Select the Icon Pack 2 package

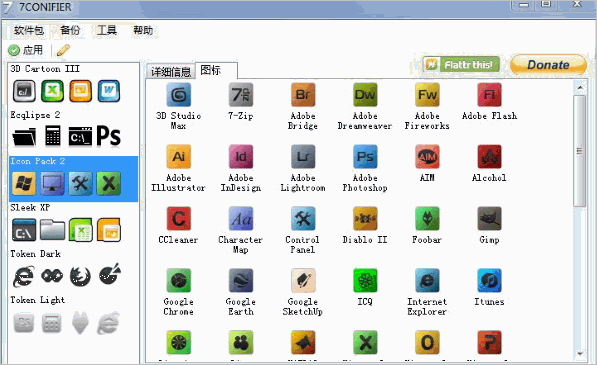[x=73, y=179]
